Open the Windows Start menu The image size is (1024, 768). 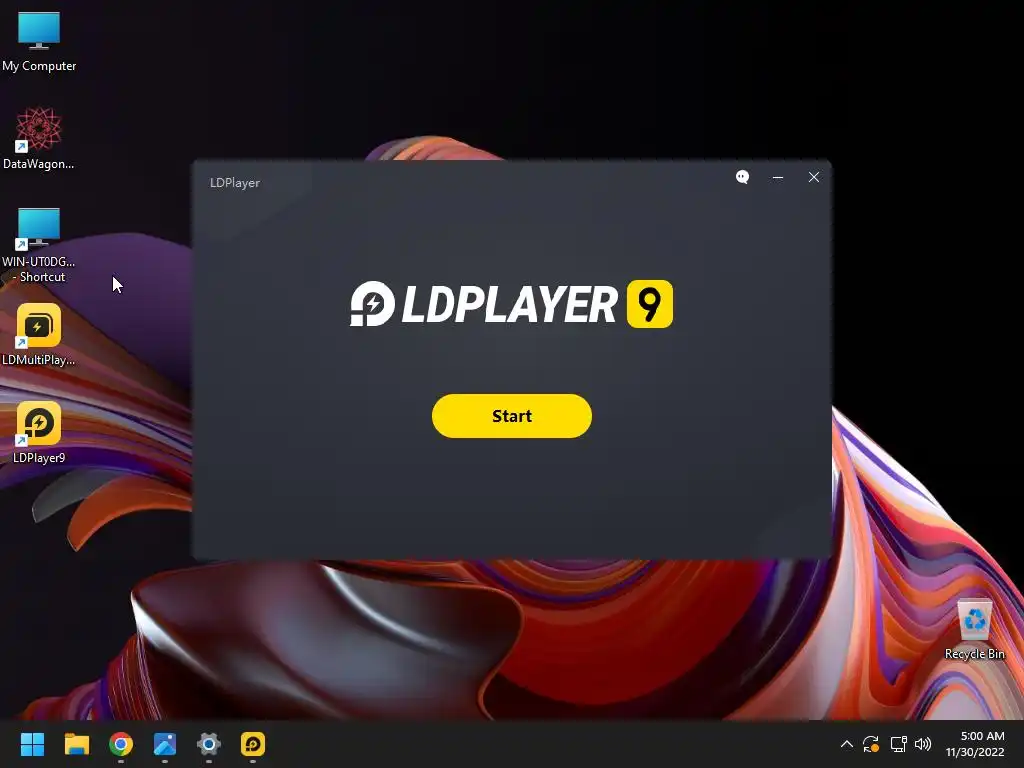pos(32,744)
